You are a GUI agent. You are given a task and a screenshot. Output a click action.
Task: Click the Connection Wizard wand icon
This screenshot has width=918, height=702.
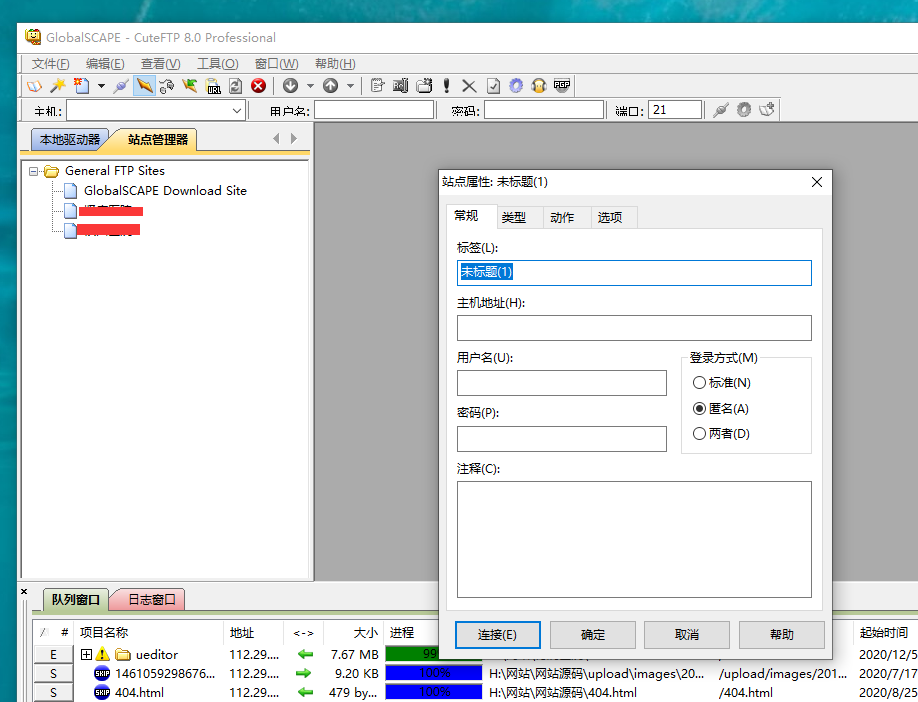point(58,86)
